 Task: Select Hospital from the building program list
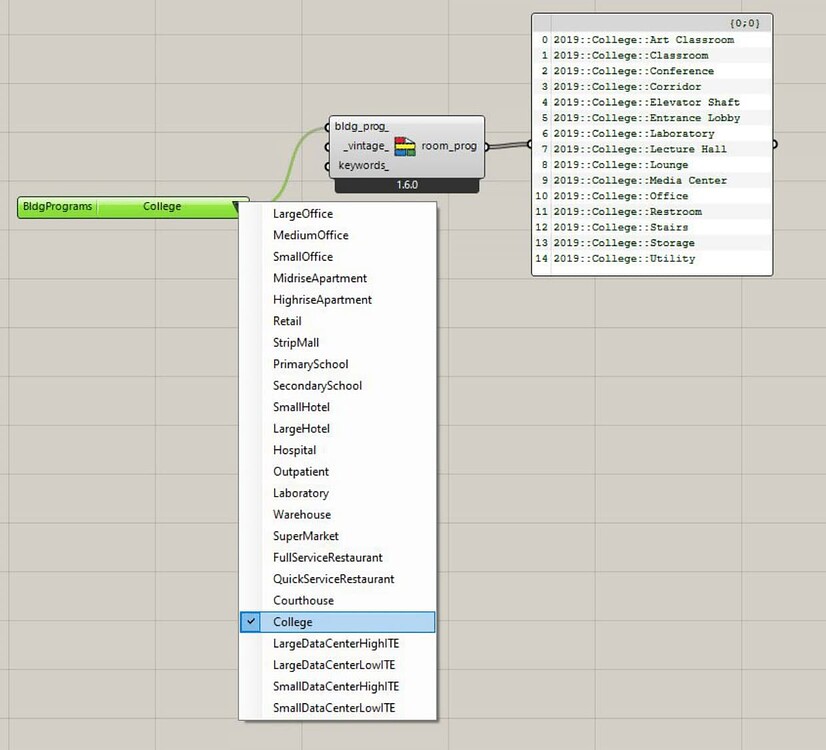pos(295,450)
